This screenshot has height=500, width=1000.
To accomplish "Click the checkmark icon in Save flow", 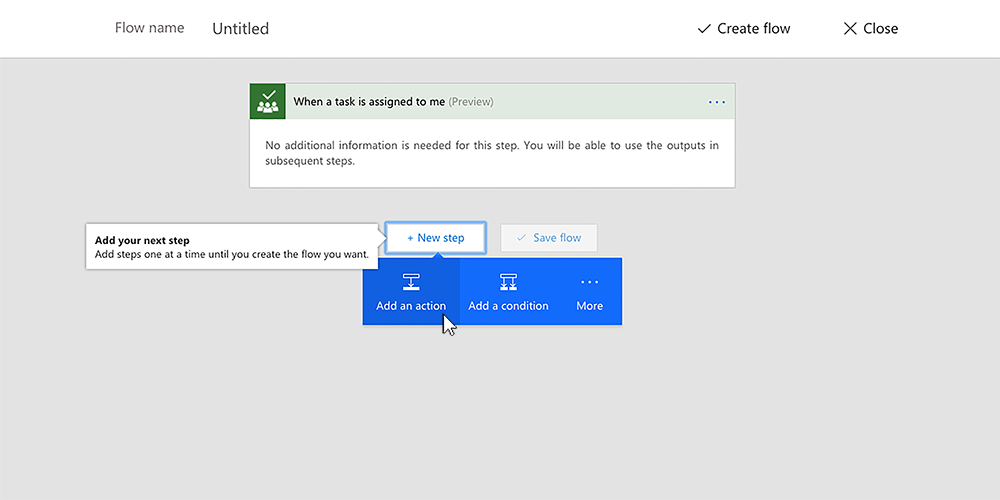I will (x=521, y=238).
